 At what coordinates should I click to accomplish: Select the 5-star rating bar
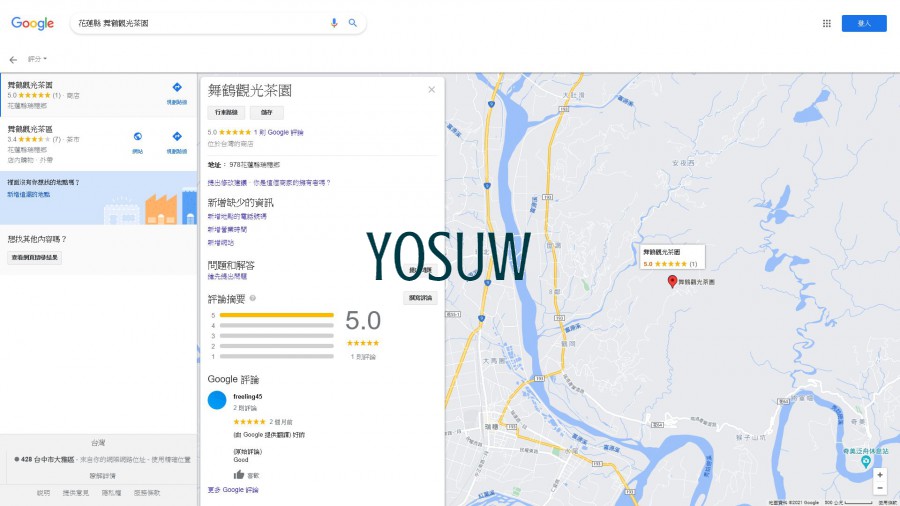point(276,315)
